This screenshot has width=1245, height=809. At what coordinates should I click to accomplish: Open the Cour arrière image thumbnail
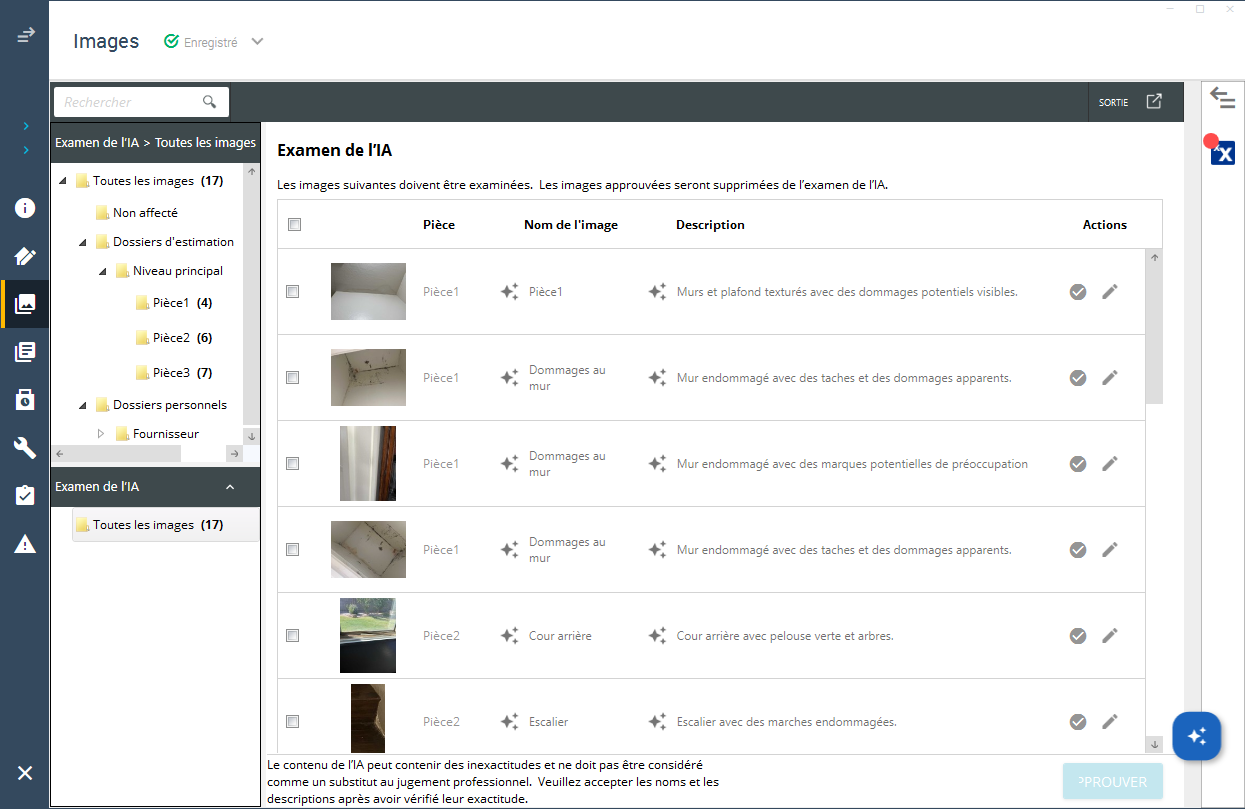click(368, 636)
